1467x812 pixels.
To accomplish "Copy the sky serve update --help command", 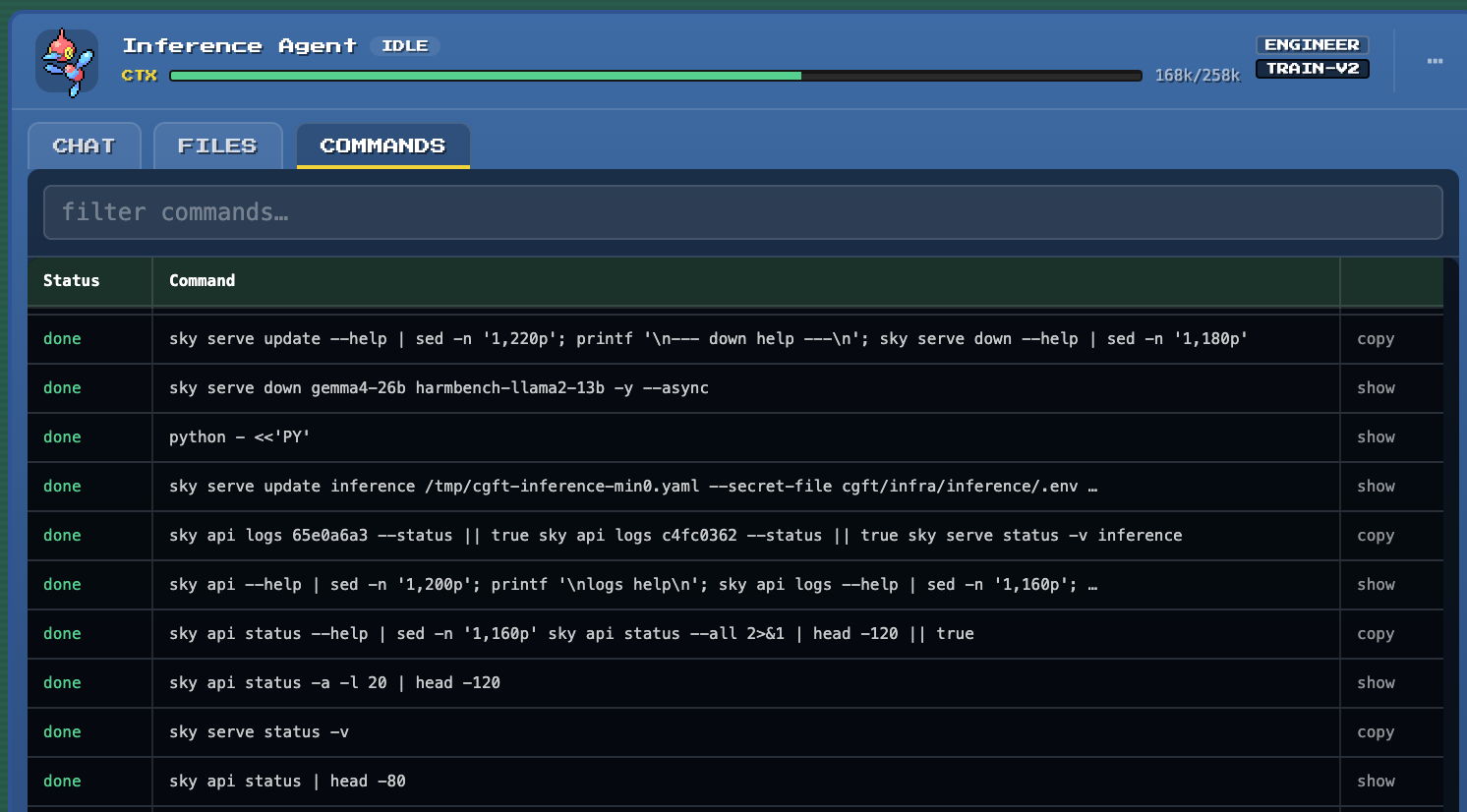I will 1376,339.
